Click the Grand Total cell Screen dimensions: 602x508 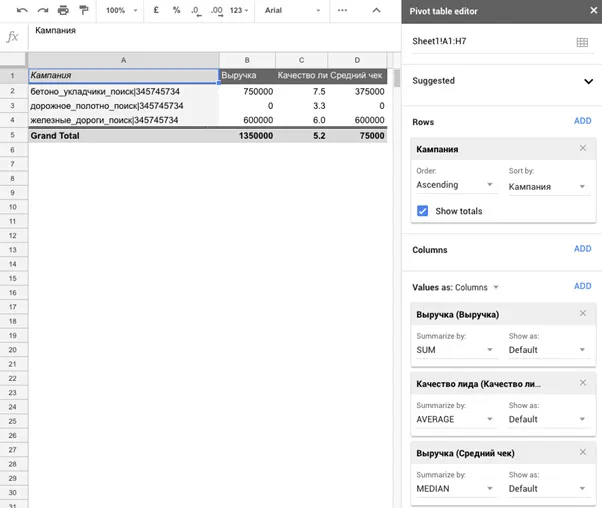123,136
